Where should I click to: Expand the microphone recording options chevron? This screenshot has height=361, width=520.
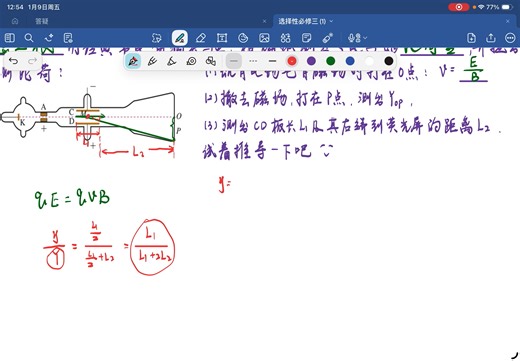[365, 38]
